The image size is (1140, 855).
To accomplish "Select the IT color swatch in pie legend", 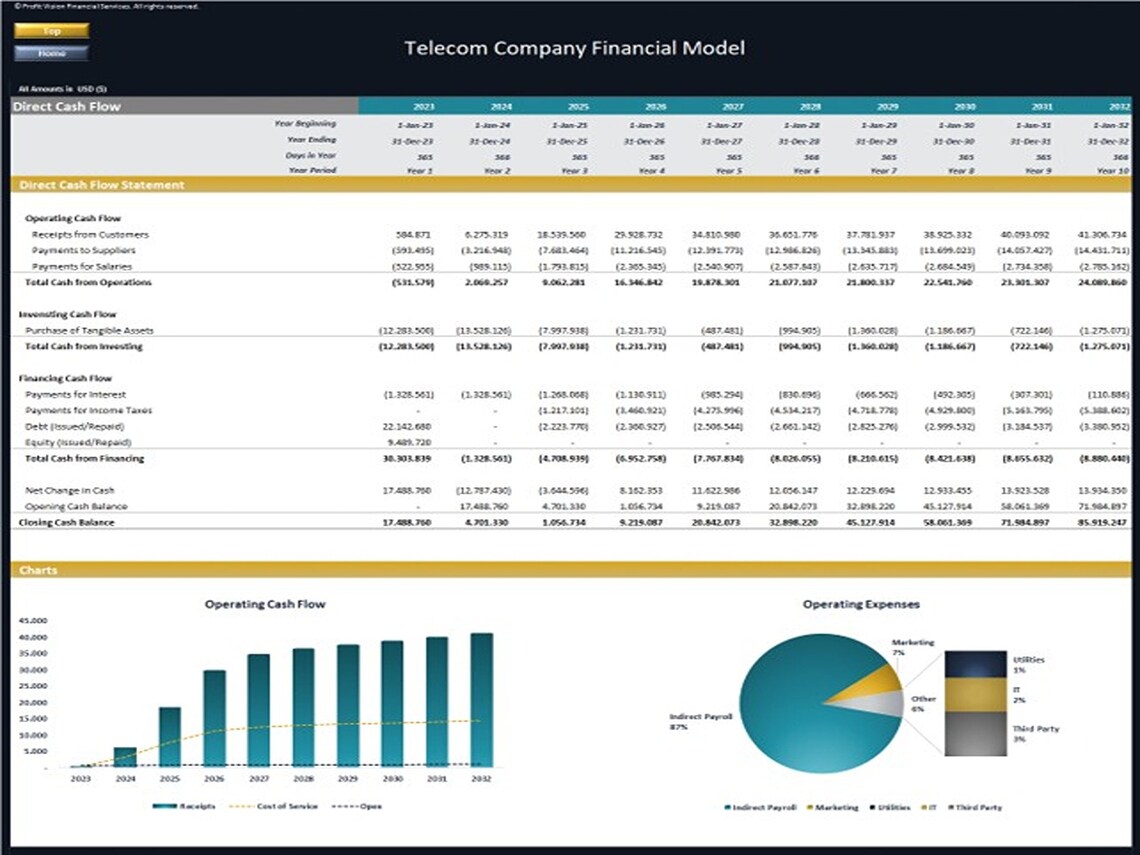I will 923,807.
